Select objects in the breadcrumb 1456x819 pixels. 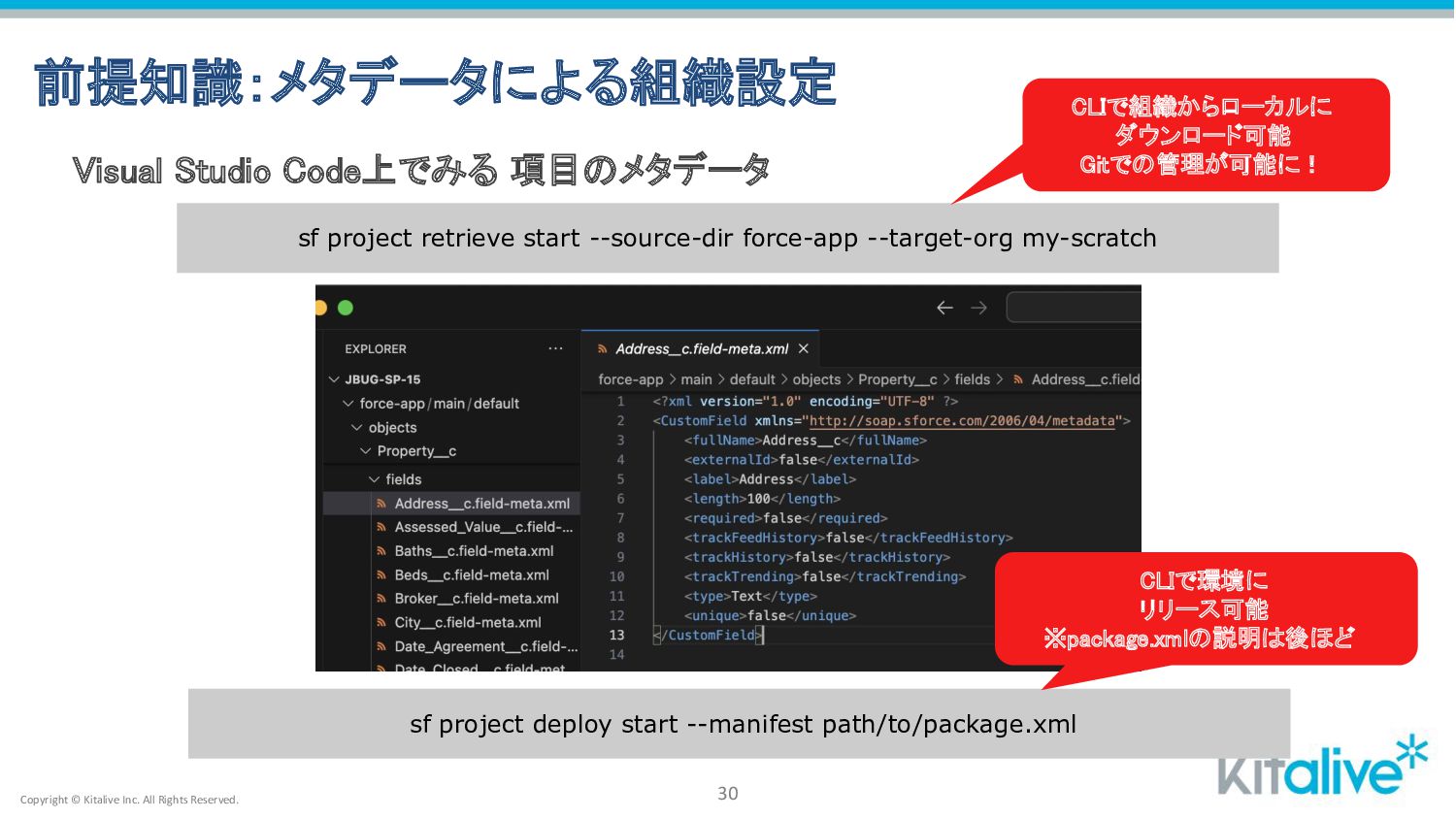pos(816,379)
